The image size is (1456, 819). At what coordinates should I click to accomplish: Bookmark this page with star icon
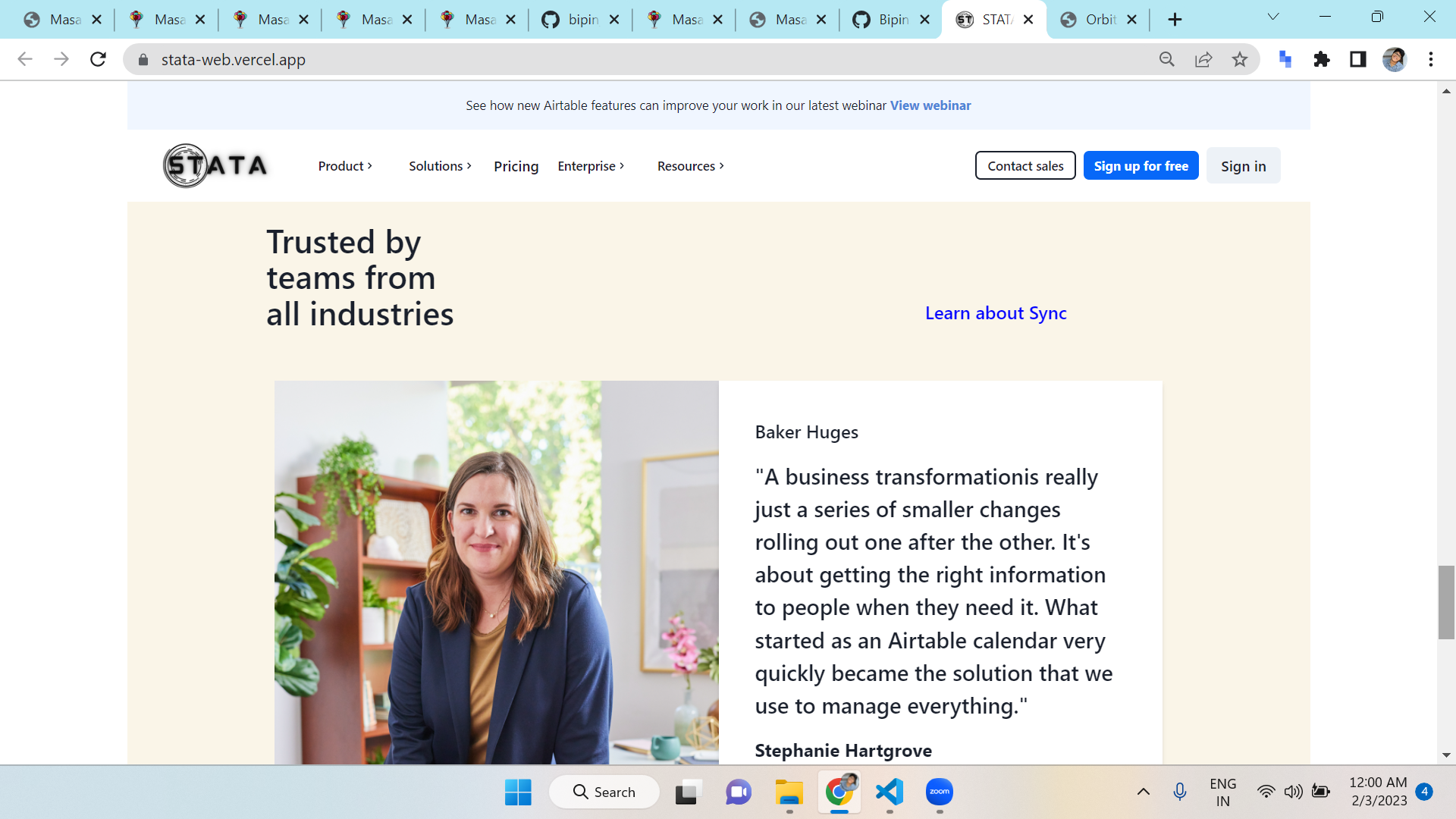point(1239,59)
